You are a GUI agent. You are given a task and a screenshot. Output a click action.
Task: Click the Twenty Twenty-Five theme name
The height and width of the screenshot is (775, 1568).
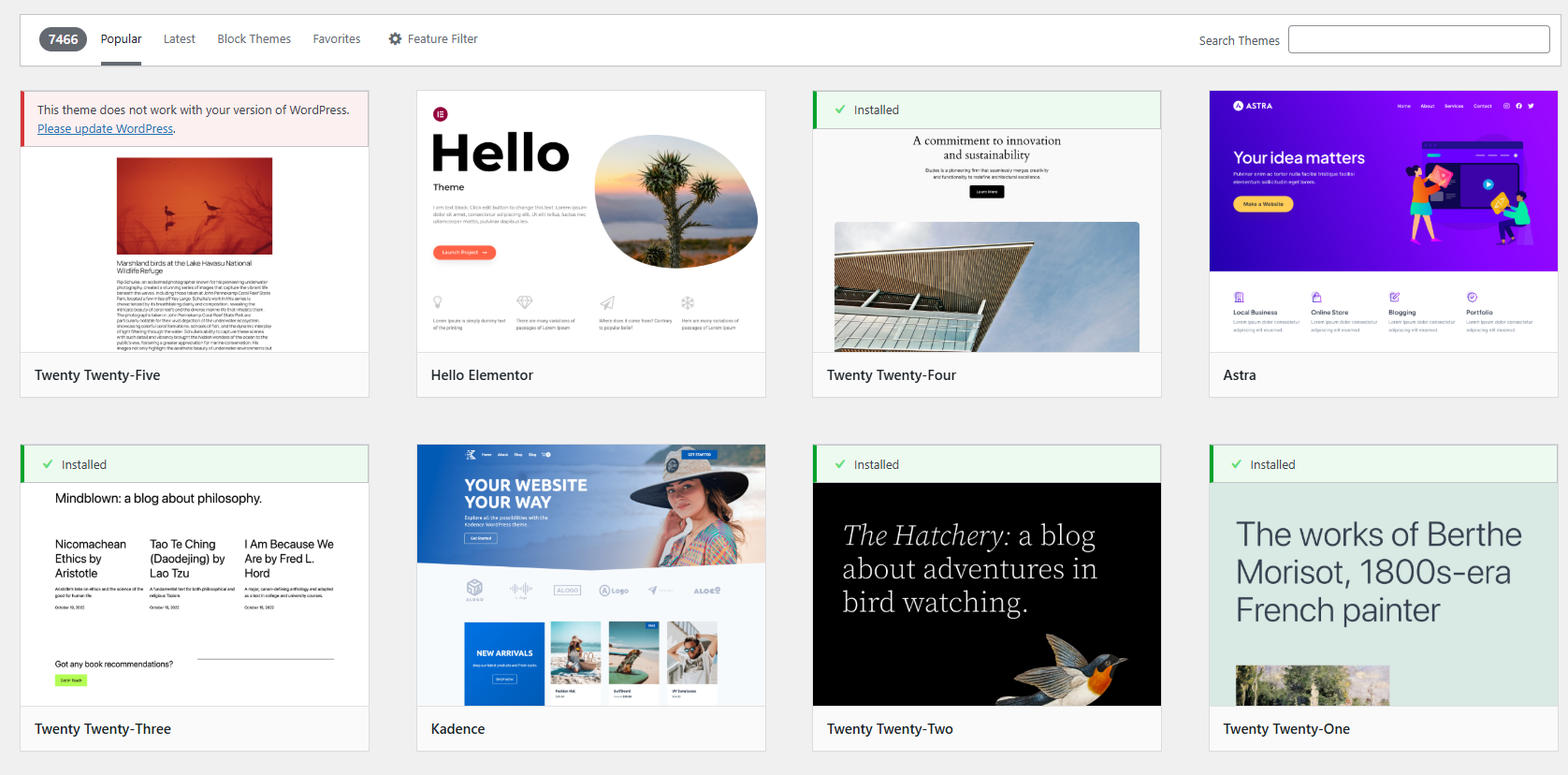click(x=97, y=375)
